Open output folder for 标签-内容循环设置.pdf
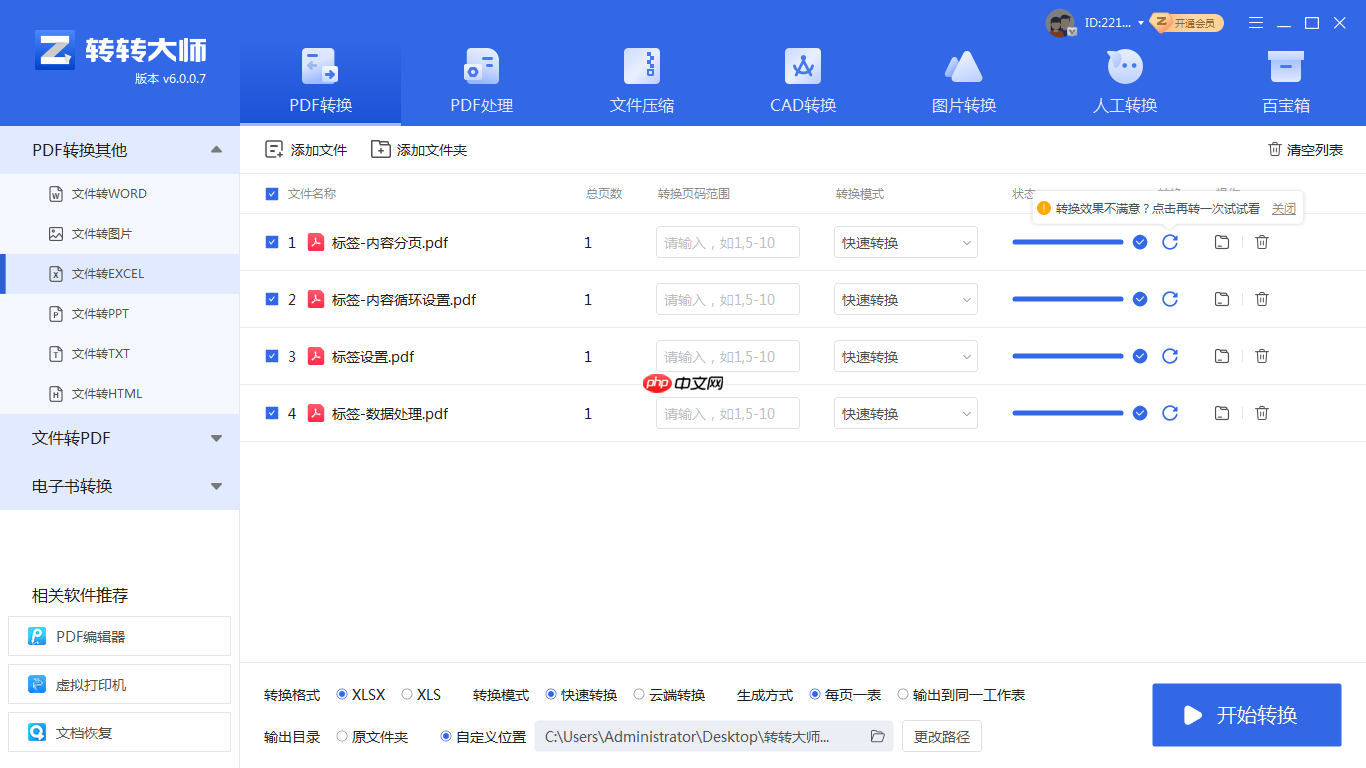Viewport: 1366px width, 768px height. (1221, 299)
